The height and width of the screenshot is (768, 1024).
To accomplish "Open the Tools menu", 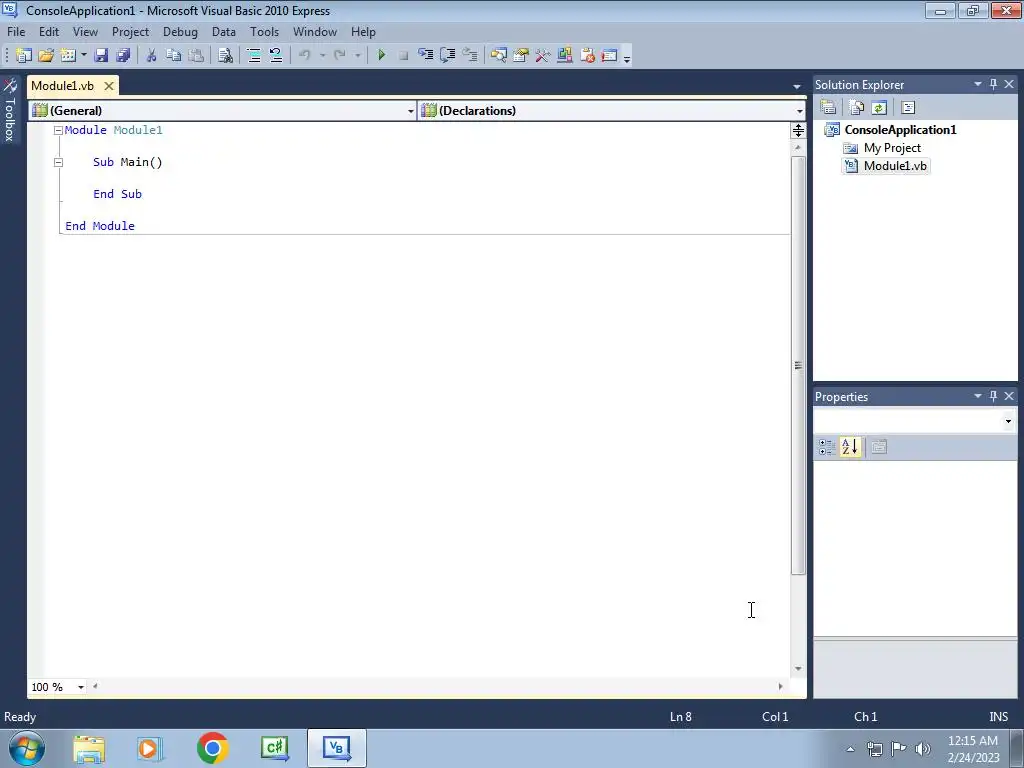I will pyautogui.click(x=264, y=31).
